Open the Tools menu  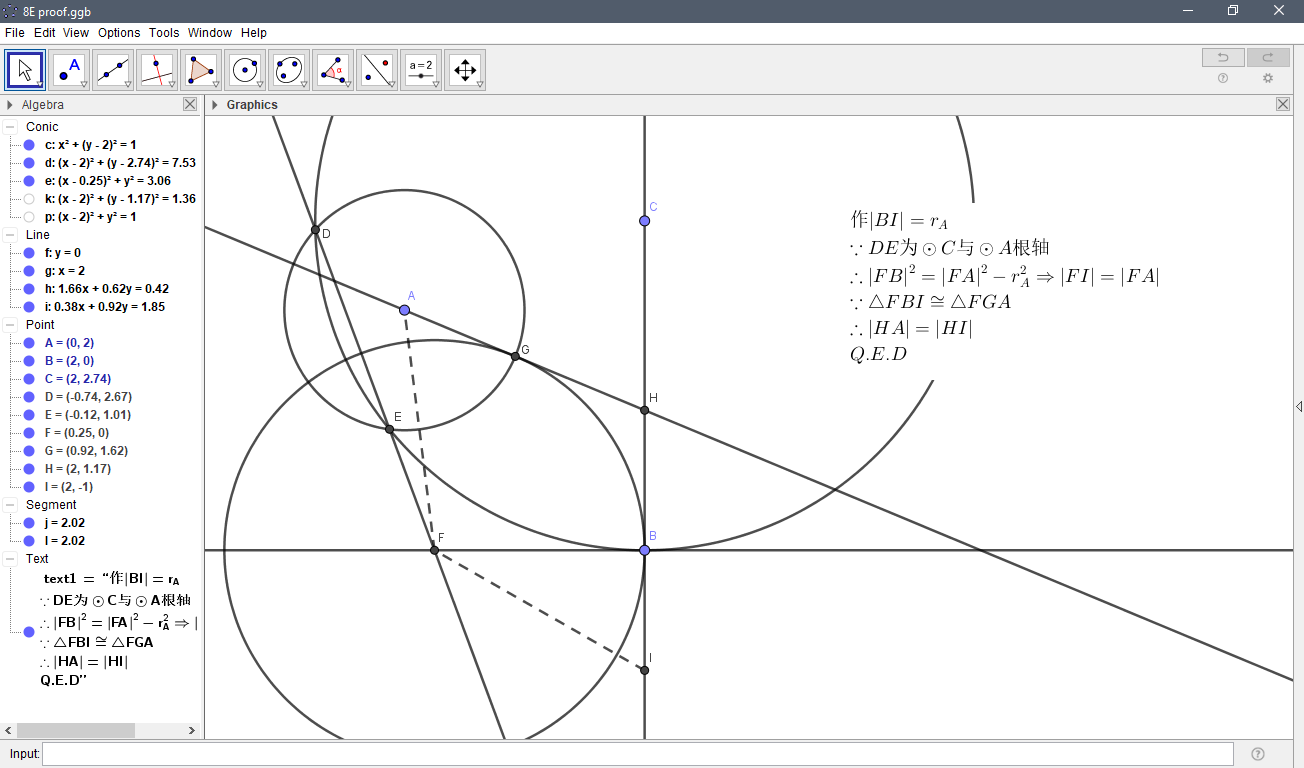coord(163,32)
